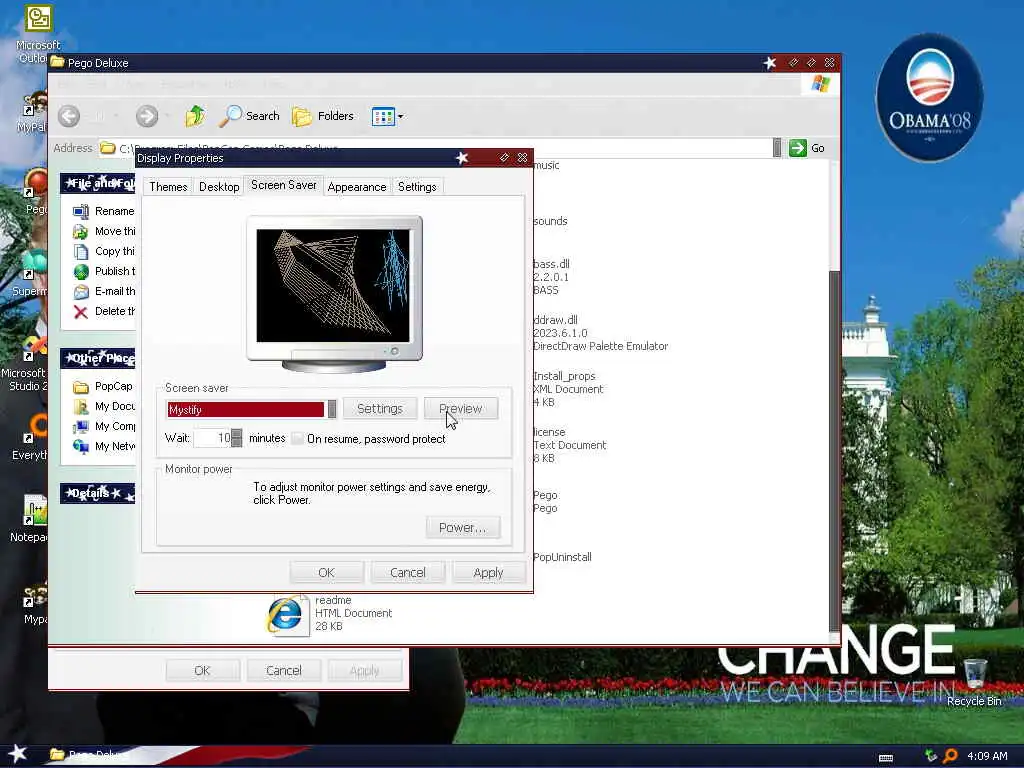The width and height of the screenshot is (1024, 768).
Task: Click the red X Delete task icon
Action: pos(80,312)
